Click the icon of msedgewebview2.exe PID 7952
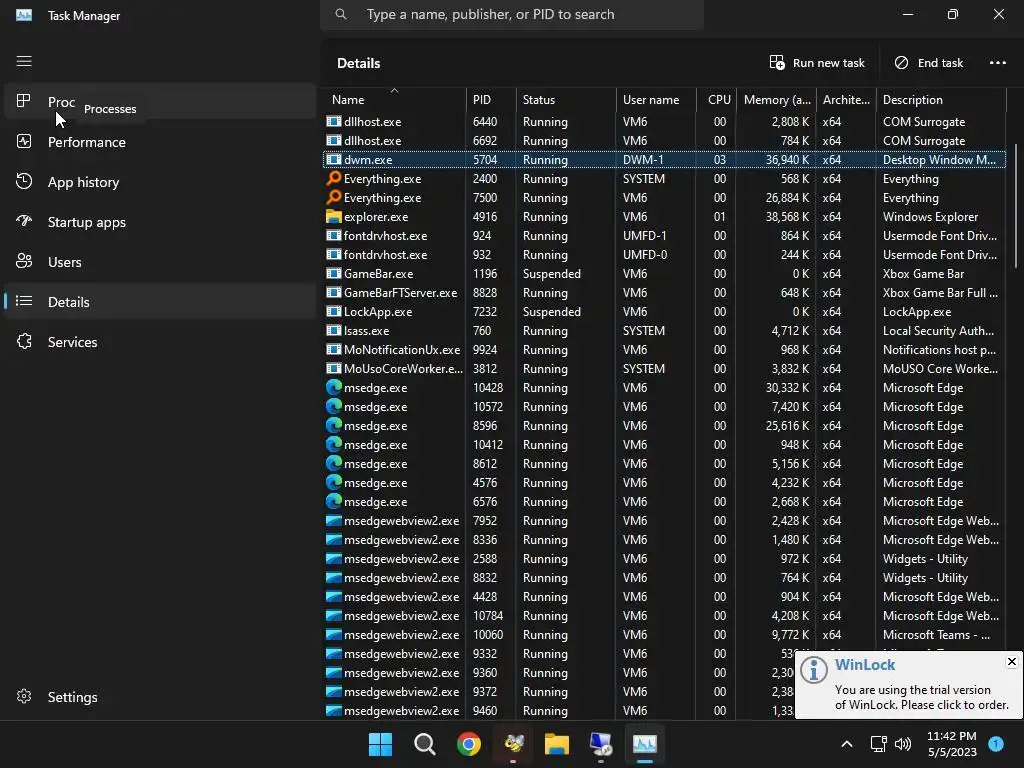 point(334,520)
